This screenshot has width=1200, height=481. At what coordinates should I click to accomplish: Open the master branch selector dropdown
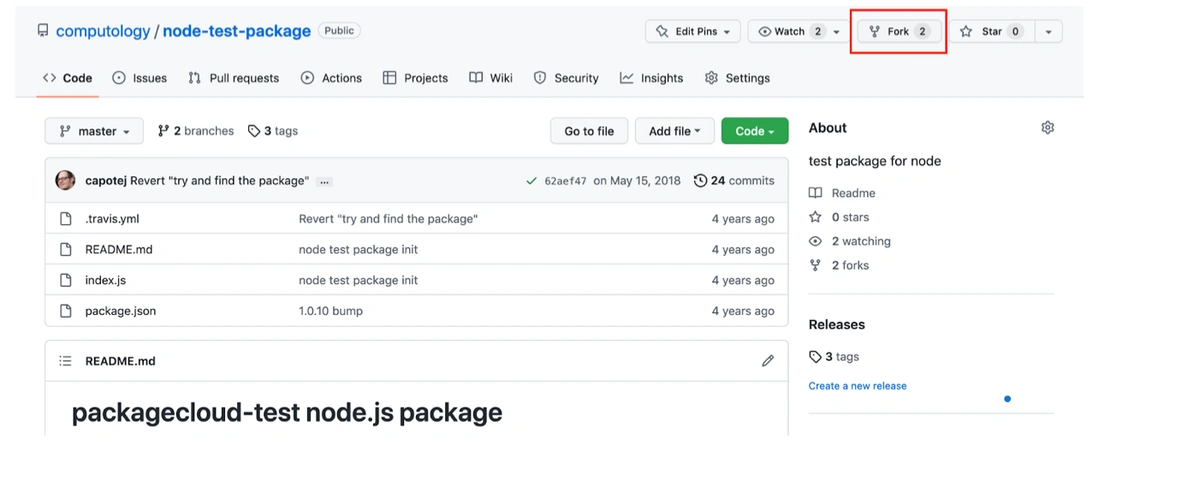pos(94,131)
